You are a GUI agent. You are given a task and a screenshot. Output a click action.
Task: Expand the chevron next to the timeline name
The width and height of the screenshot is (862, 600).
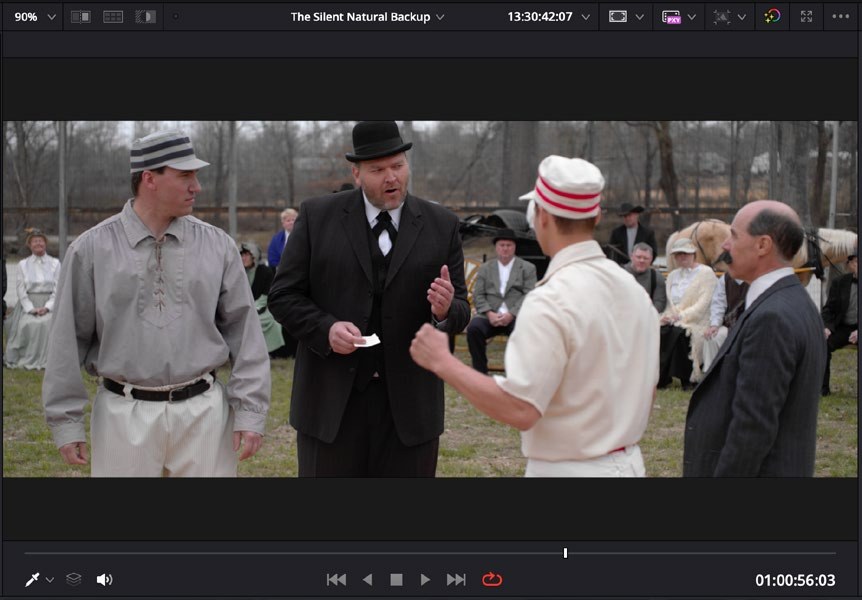click(x=440, y=17)
